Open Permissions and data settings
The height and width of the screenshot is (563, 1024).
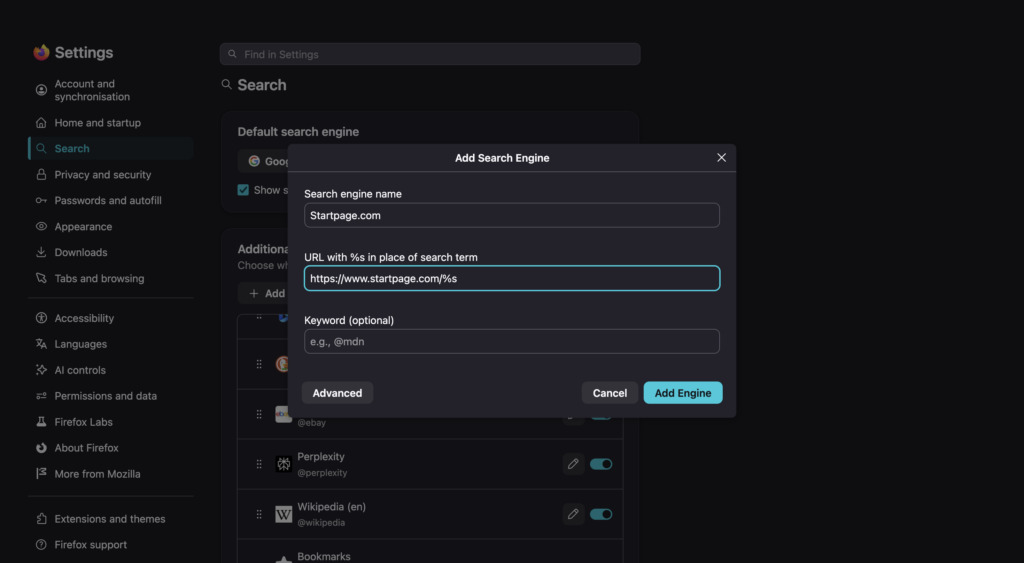coord(110,396)
